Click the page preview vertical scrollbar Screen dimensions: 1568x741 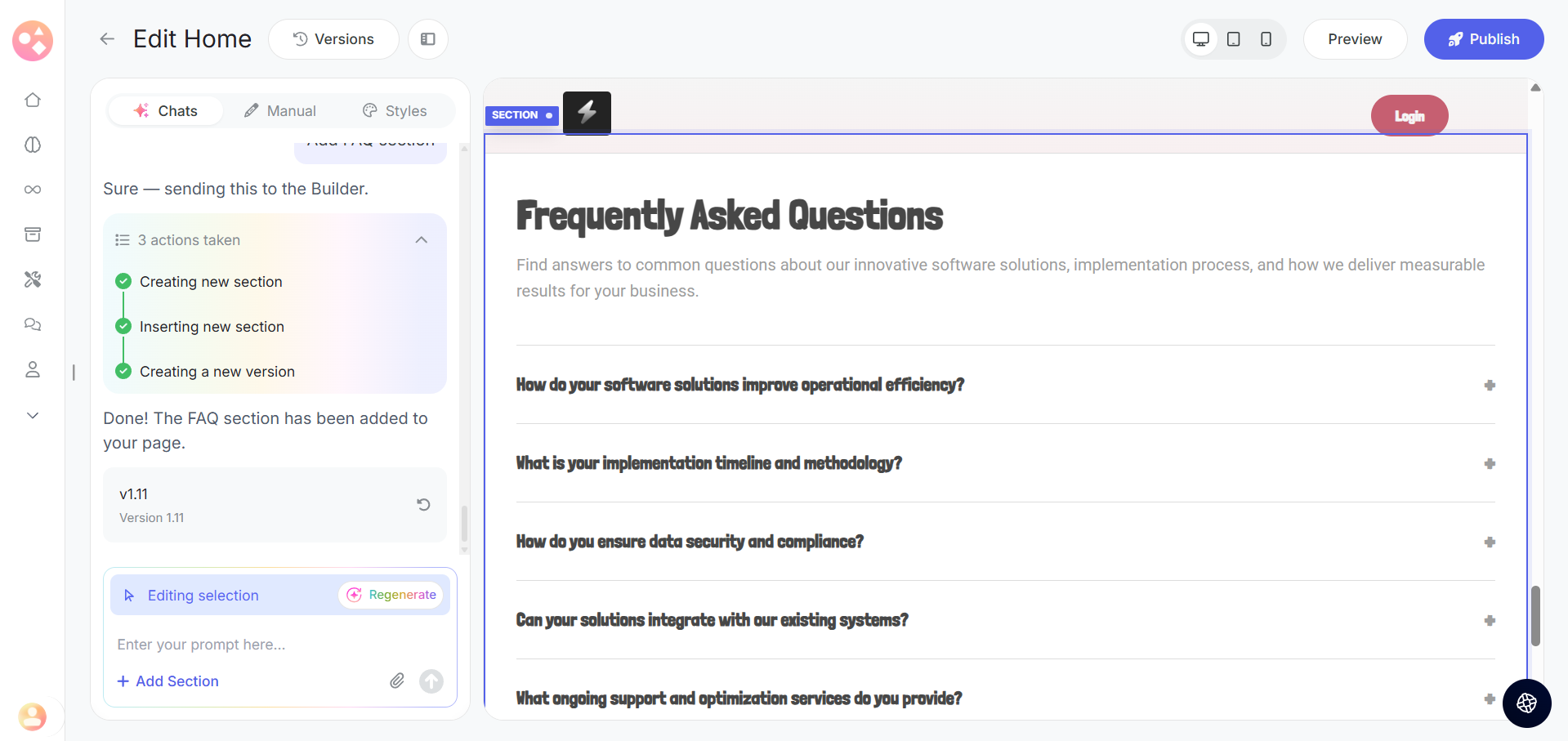point(1535,615)
